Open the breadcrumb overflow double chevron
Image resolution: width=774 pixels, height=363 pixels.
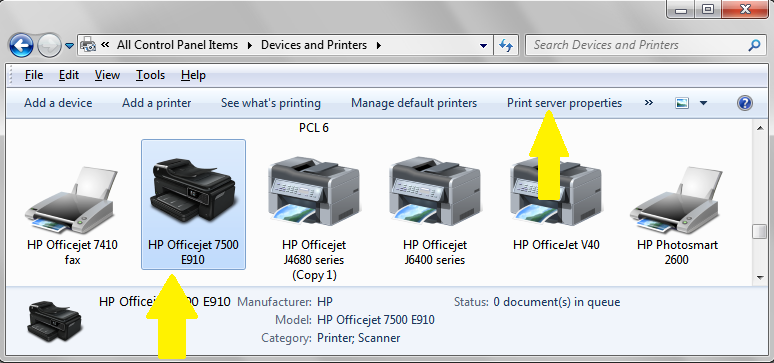[105, 45]
